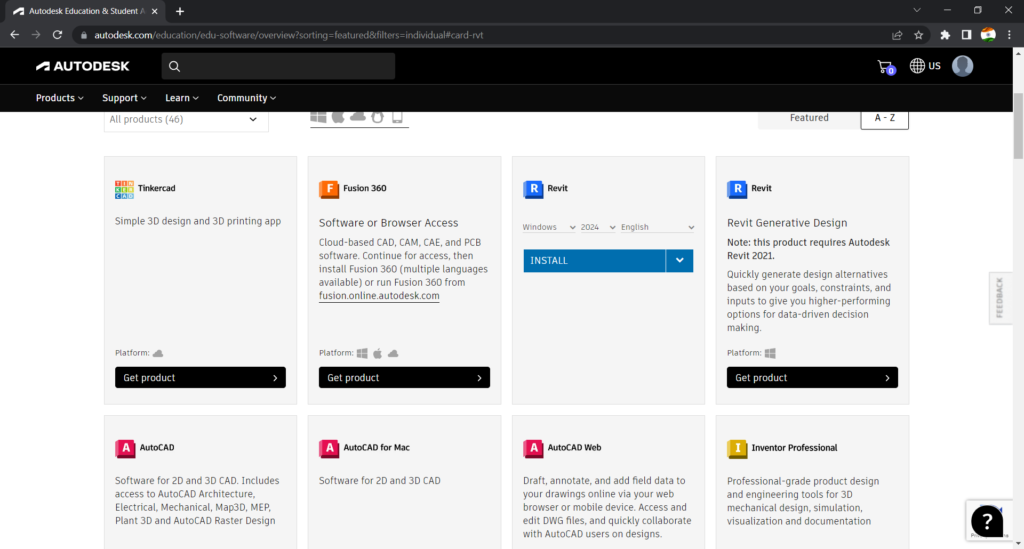1024x549 pixels.
Task: Open the shopping cart icon
Action: (x=886, y=67)
